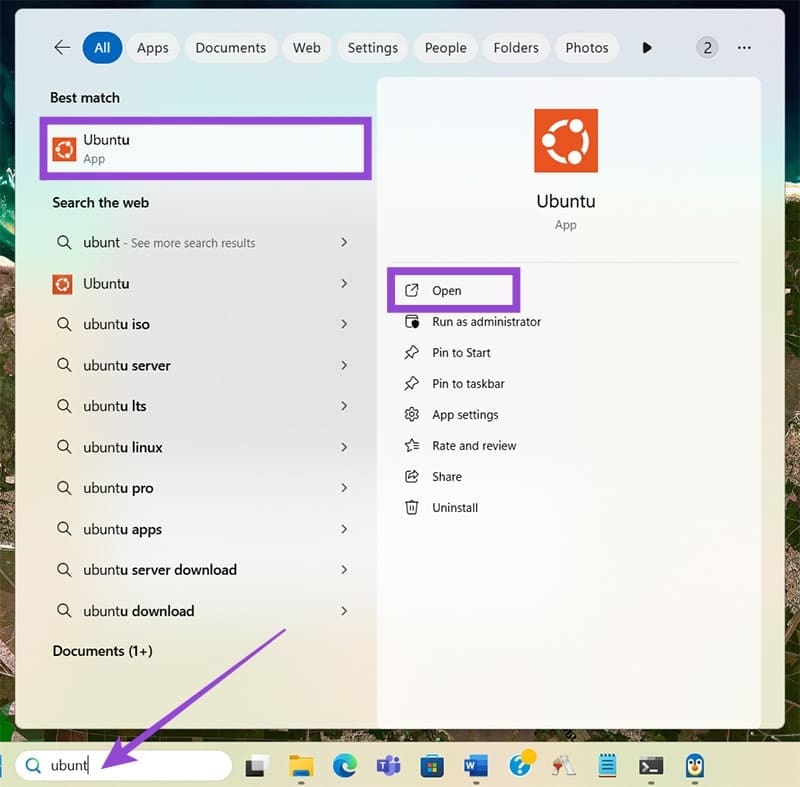Open Microsoft Store from the taskbar
This screenshot has height=787, width=800.
click(x=432, y=766)
